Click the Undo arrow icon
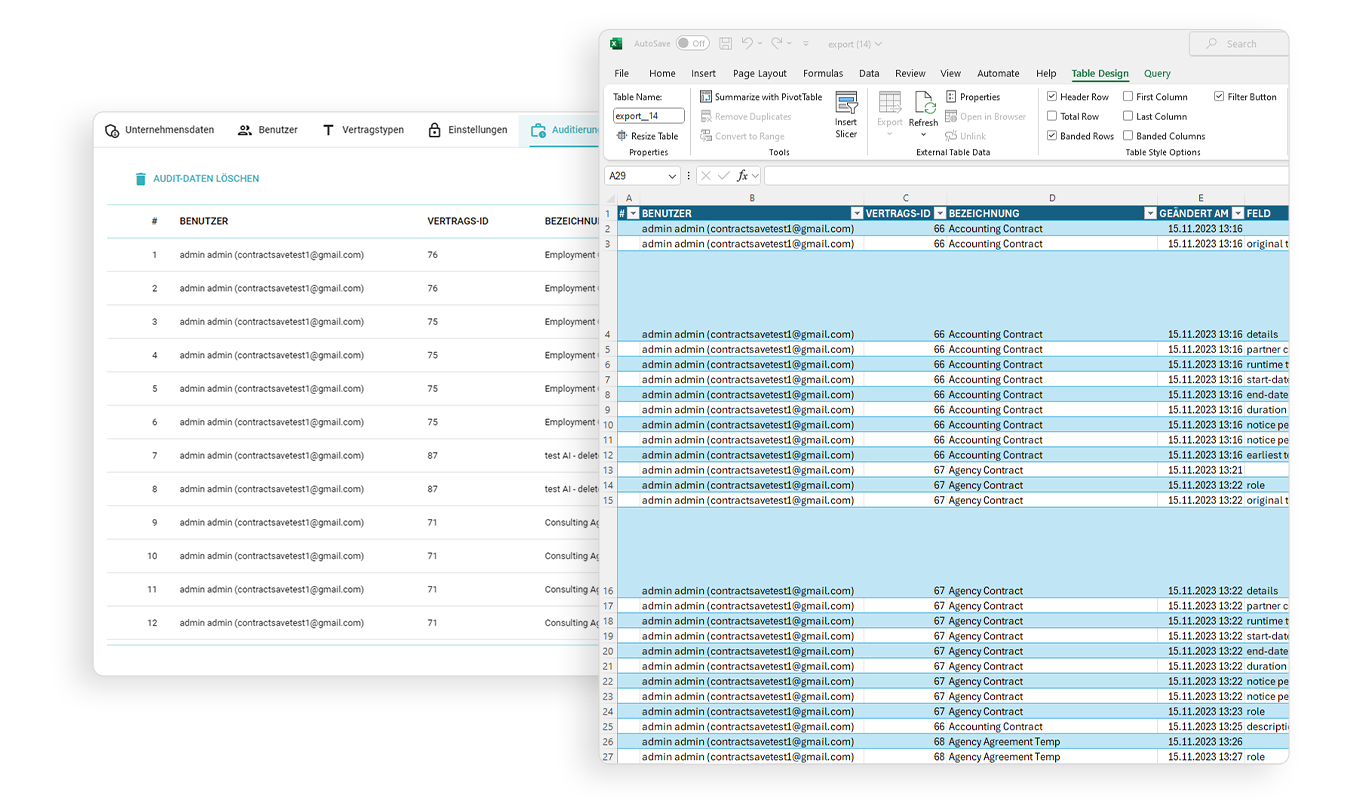The image size is (1363, 812). pyautogui.click(x=746, y=44)
